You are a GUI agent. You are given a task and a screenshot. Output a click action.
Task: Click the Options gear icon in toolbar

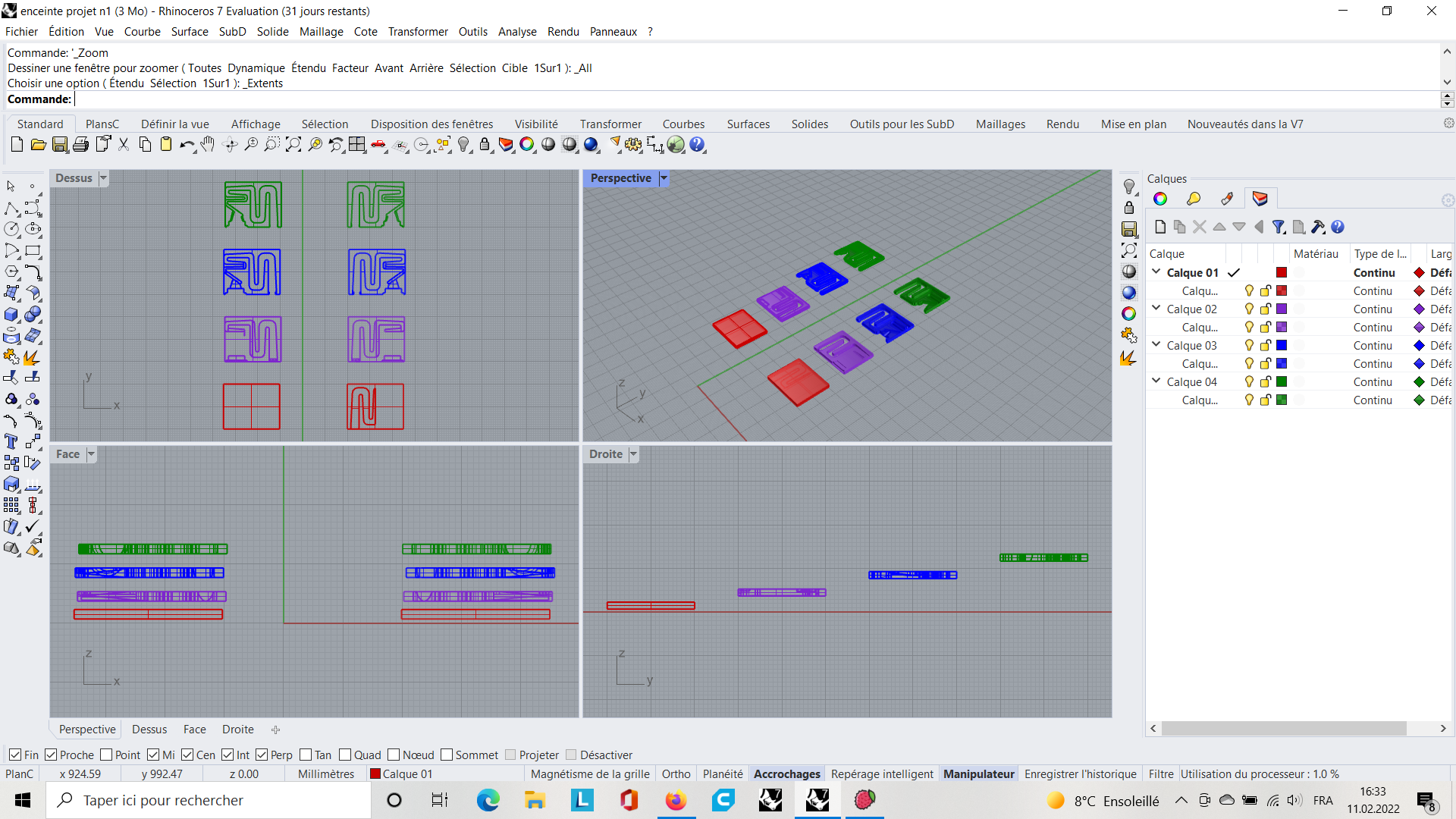[633, 144]
